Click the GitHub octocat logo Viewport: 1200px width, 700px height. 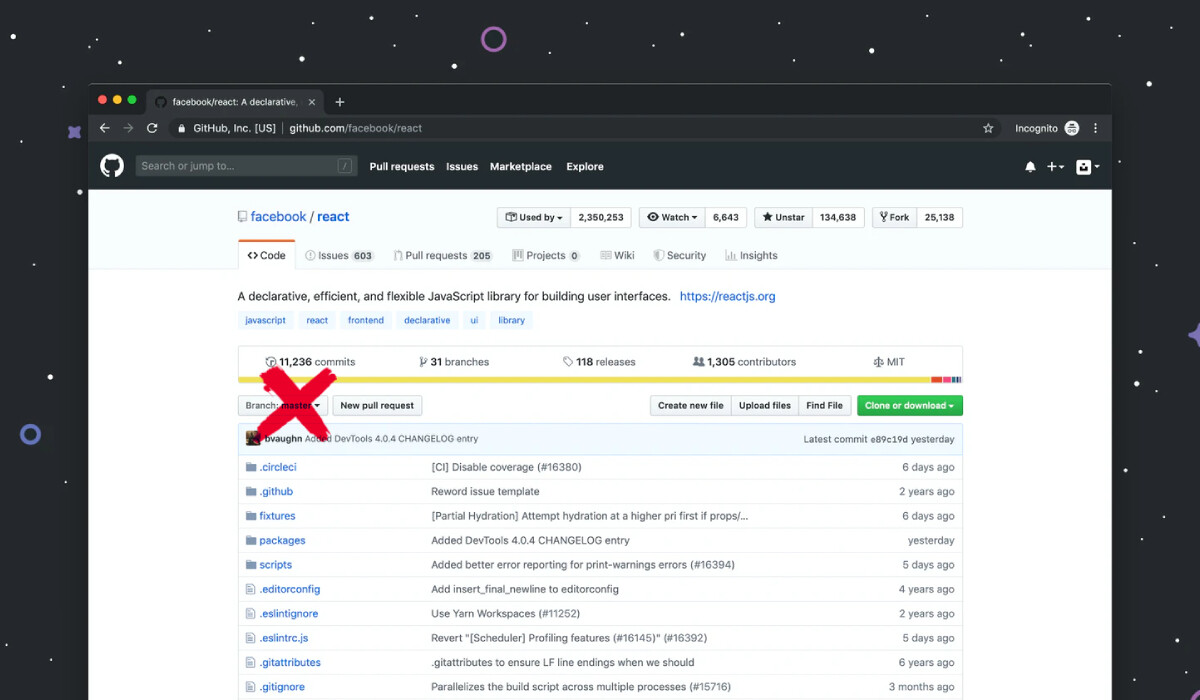coord(111,166)
